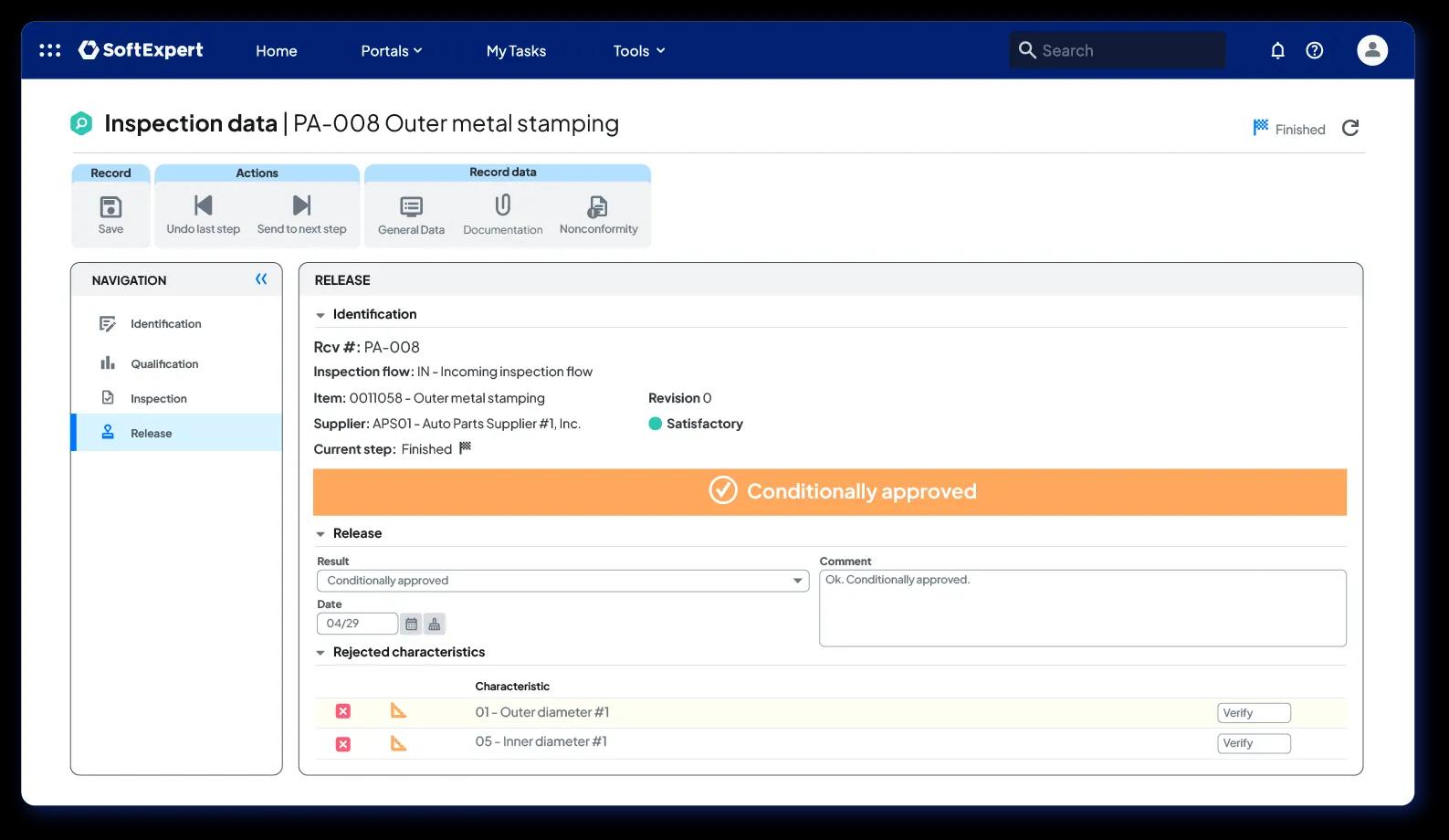
Task: Send to next step
Action: click(x=302, y=215)
